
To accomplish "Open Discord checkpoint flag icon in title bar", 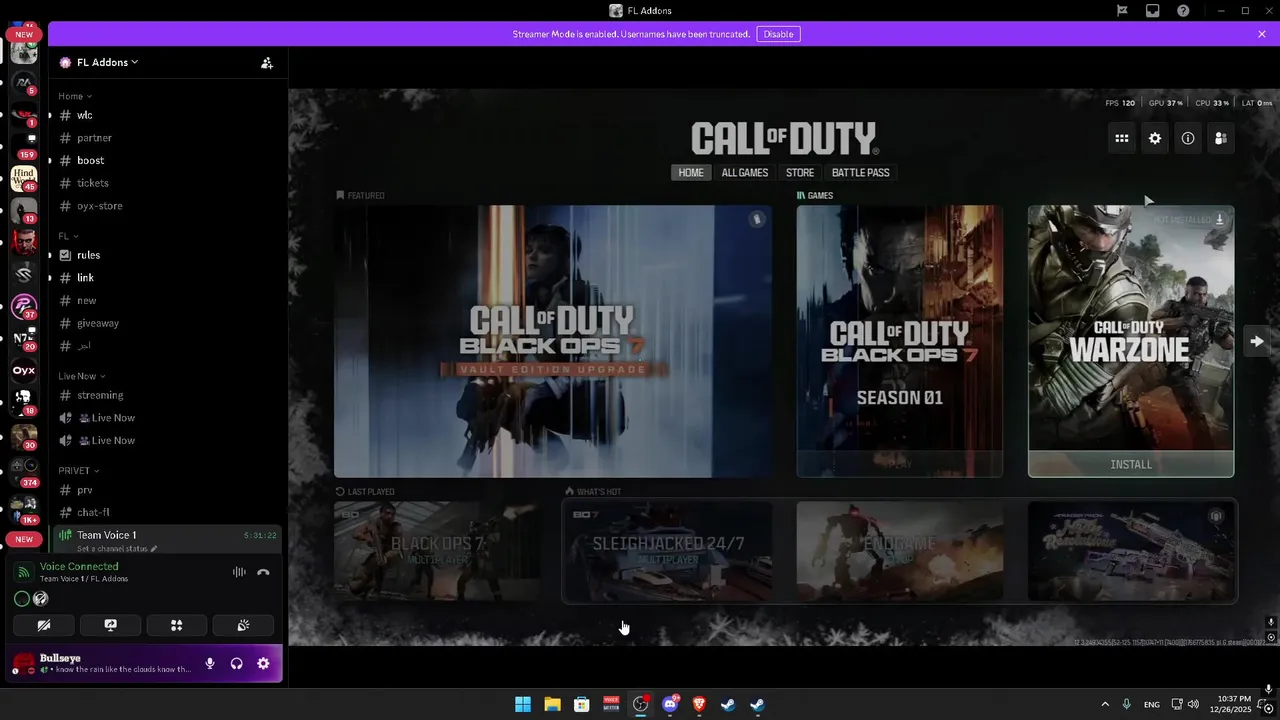I will pyautogui.click(x=1123, y=11).
